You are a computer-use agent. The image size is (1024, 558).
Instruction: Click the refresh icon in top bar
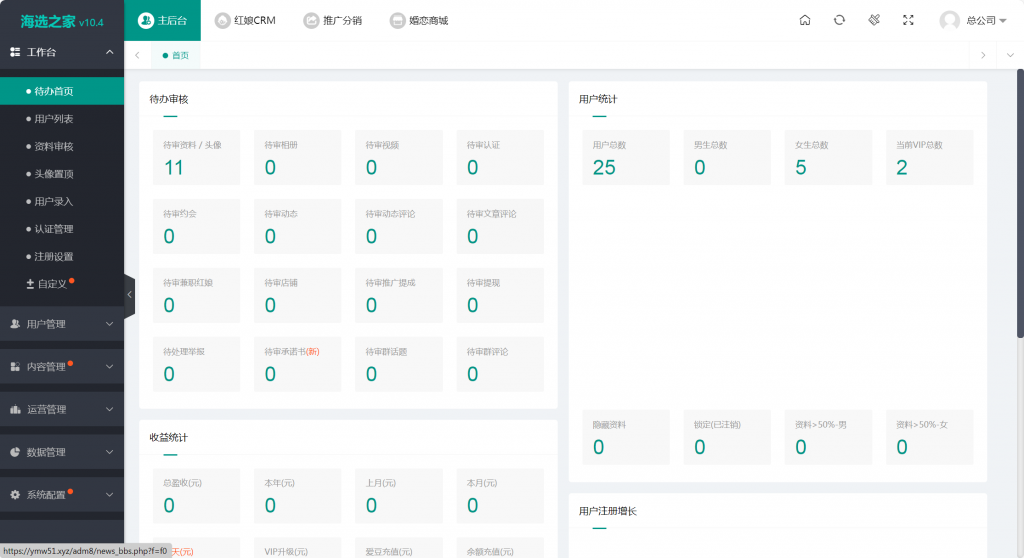point(839,20)
